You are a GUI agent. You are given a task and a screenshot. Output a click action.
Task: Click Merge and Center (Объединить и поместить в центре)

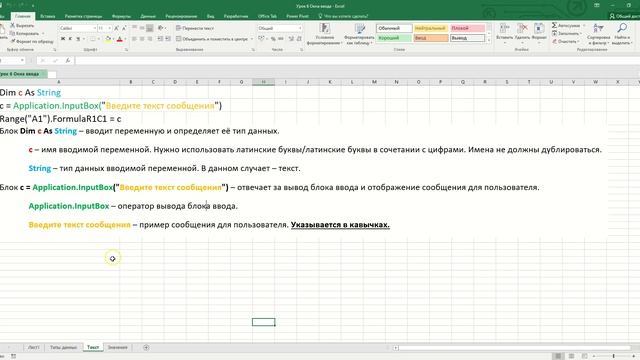[212, 39]
